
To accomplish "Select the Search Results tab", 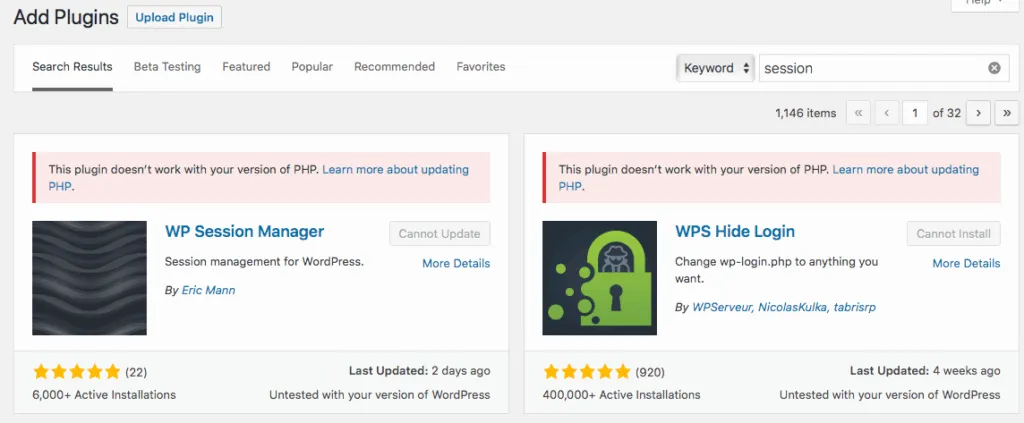I will (72, 67).
